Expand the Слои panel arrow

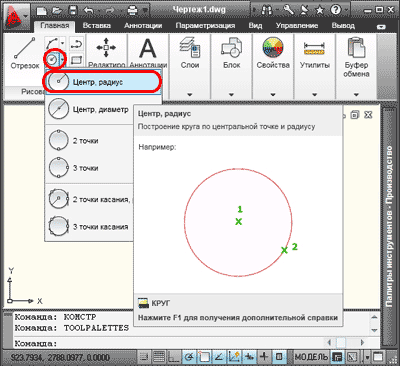tap(190, 95)
